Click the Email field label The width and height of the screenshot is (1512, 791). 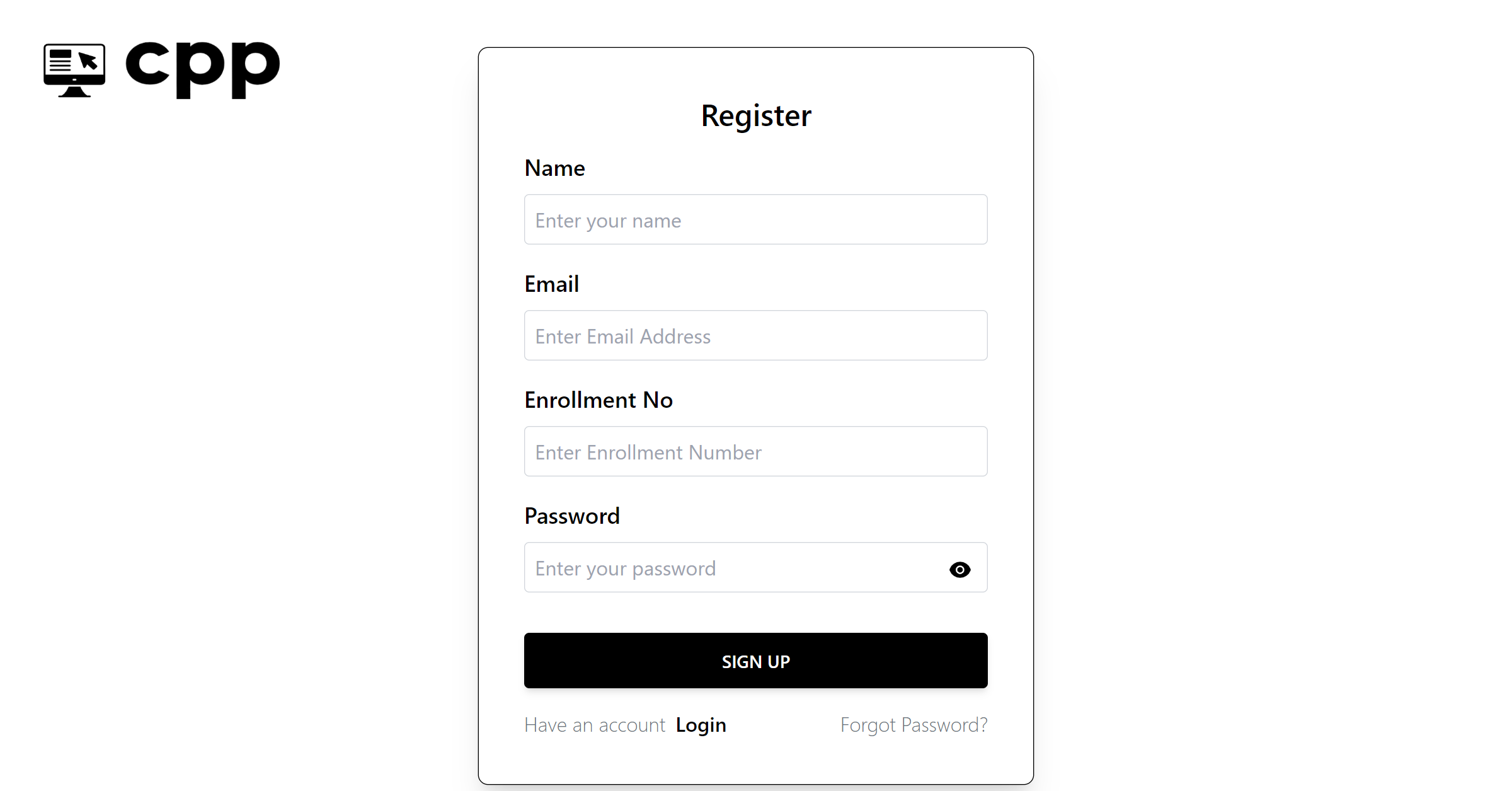[x=551, y=284]
